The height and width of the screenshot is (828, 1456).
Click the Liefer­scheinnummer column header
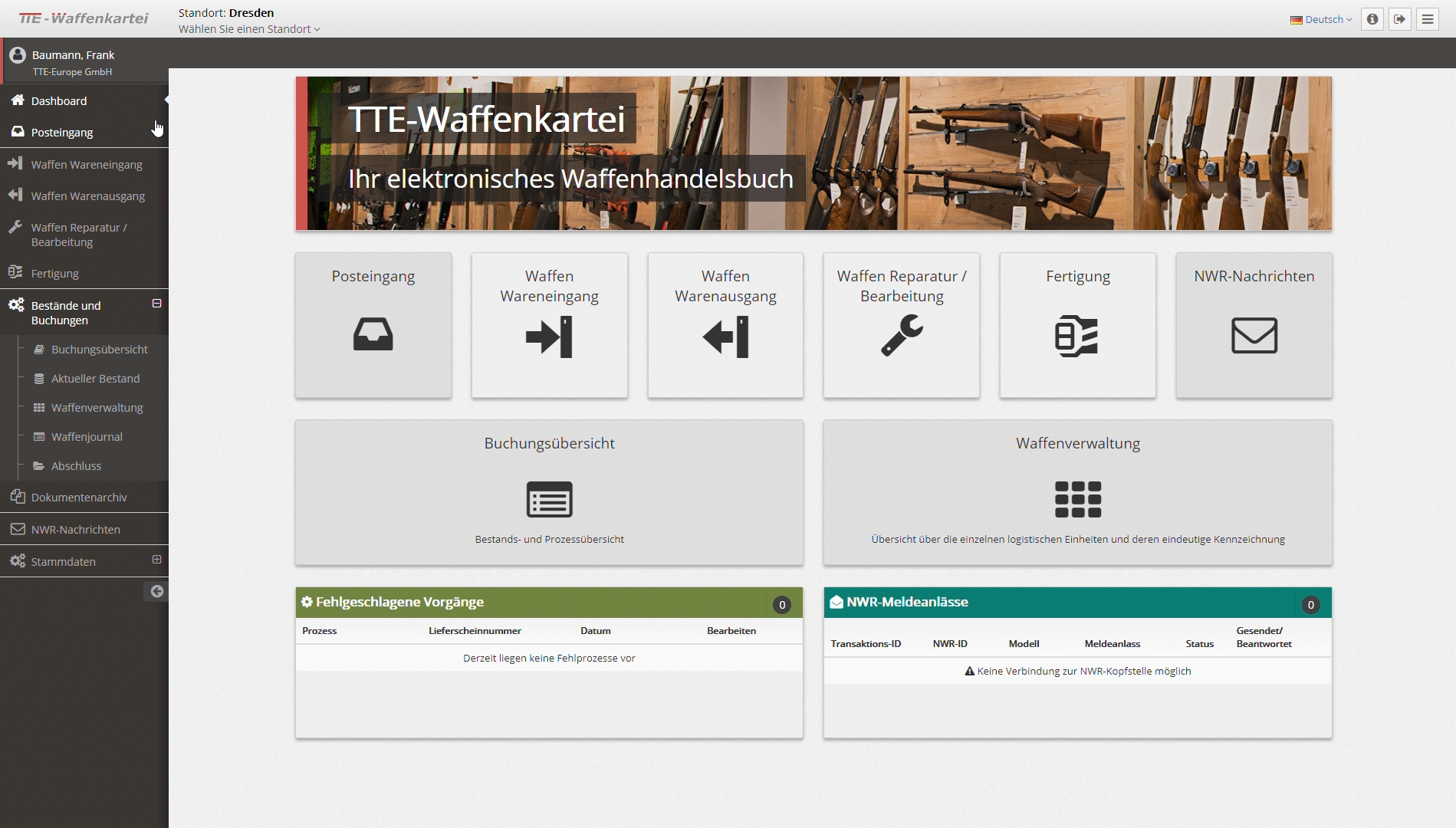[x=475, y=631]
